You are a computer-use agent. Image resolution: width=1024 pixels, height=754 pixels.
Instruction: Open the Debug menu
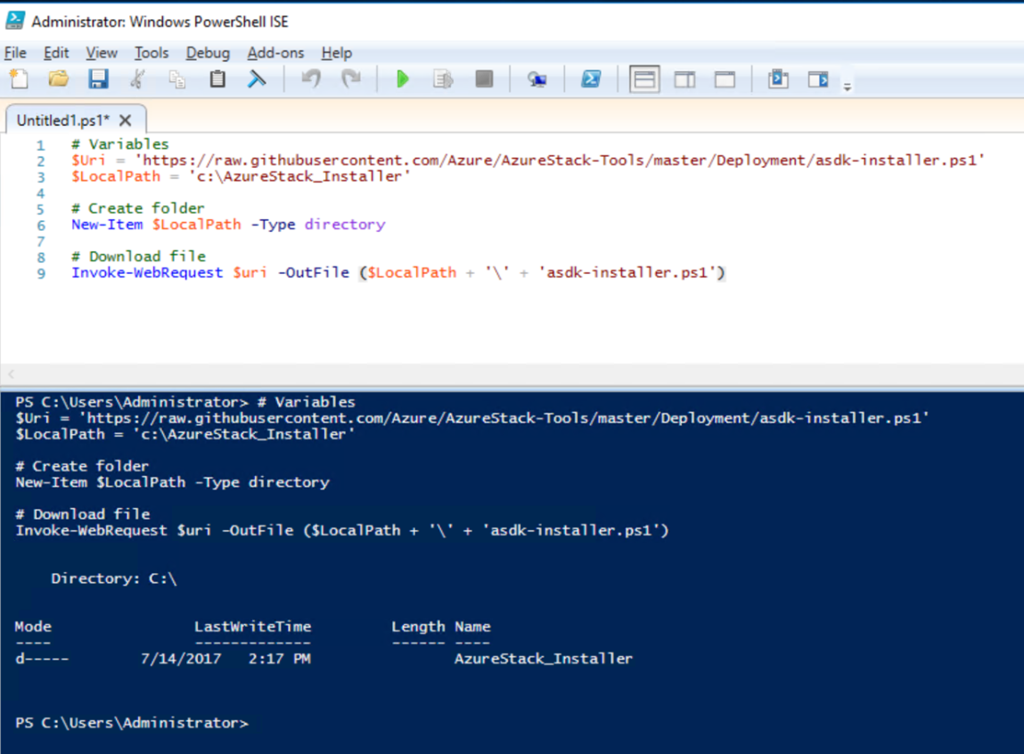tap(207, 53)
